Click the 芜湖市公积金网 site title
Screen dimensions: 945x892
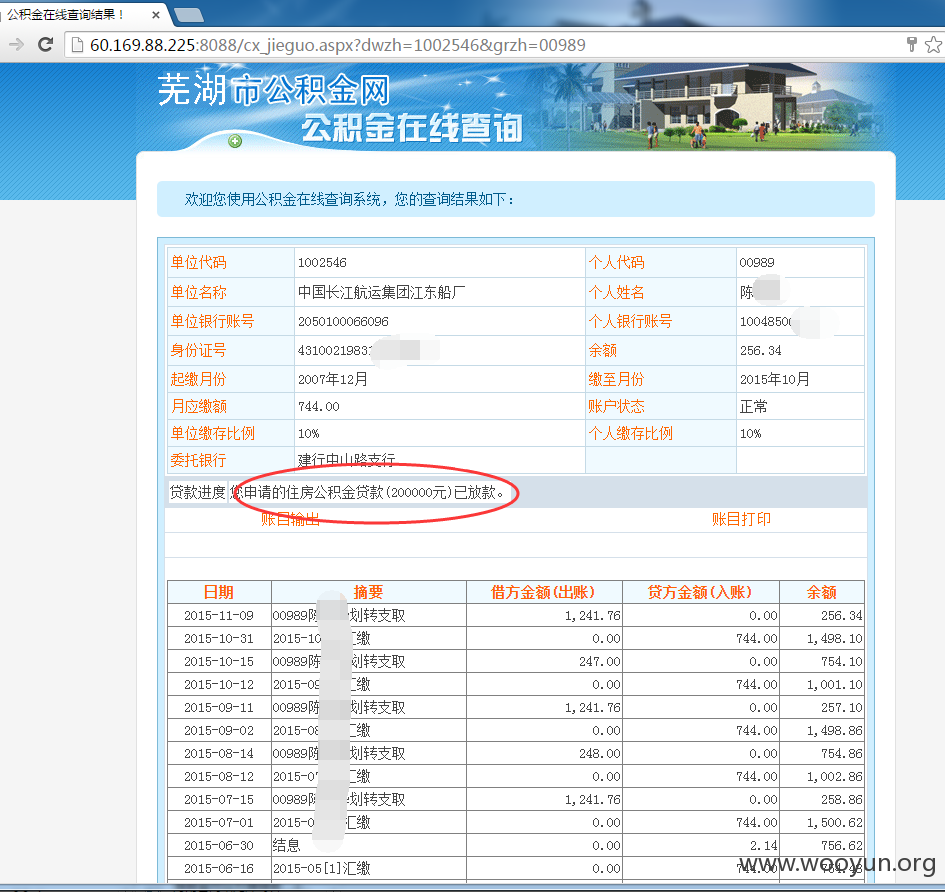(x=274, y=90)
